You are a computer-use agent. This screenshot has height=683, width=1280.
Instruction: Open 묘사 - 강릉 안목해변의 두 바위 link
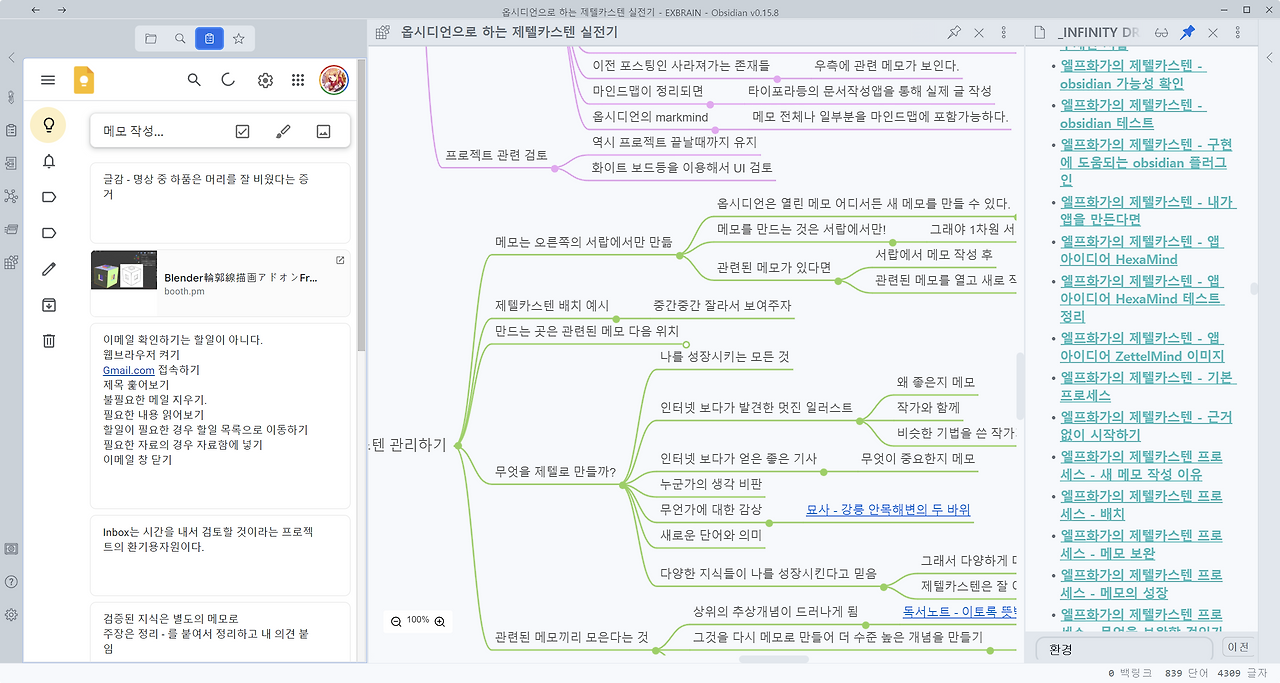[888, 509]
